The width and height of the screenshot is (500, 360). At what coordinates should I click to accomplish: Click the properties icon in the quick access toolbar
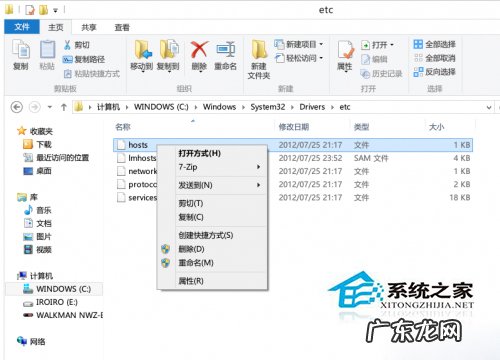click(x=30, y=10)
